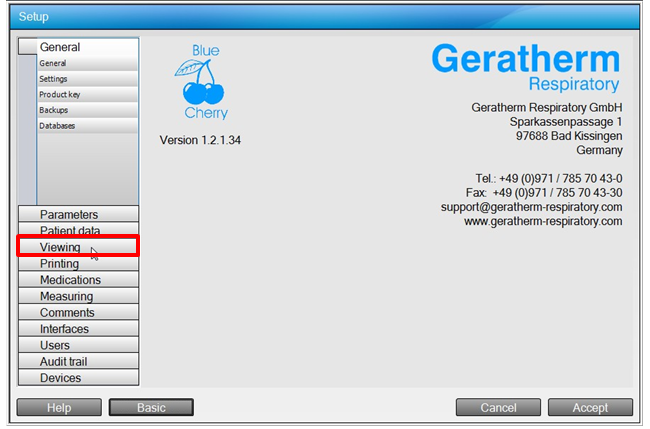Click the Help button
Image resolution: width=650 pixels, height=429 pixels.
click(59, 407)
